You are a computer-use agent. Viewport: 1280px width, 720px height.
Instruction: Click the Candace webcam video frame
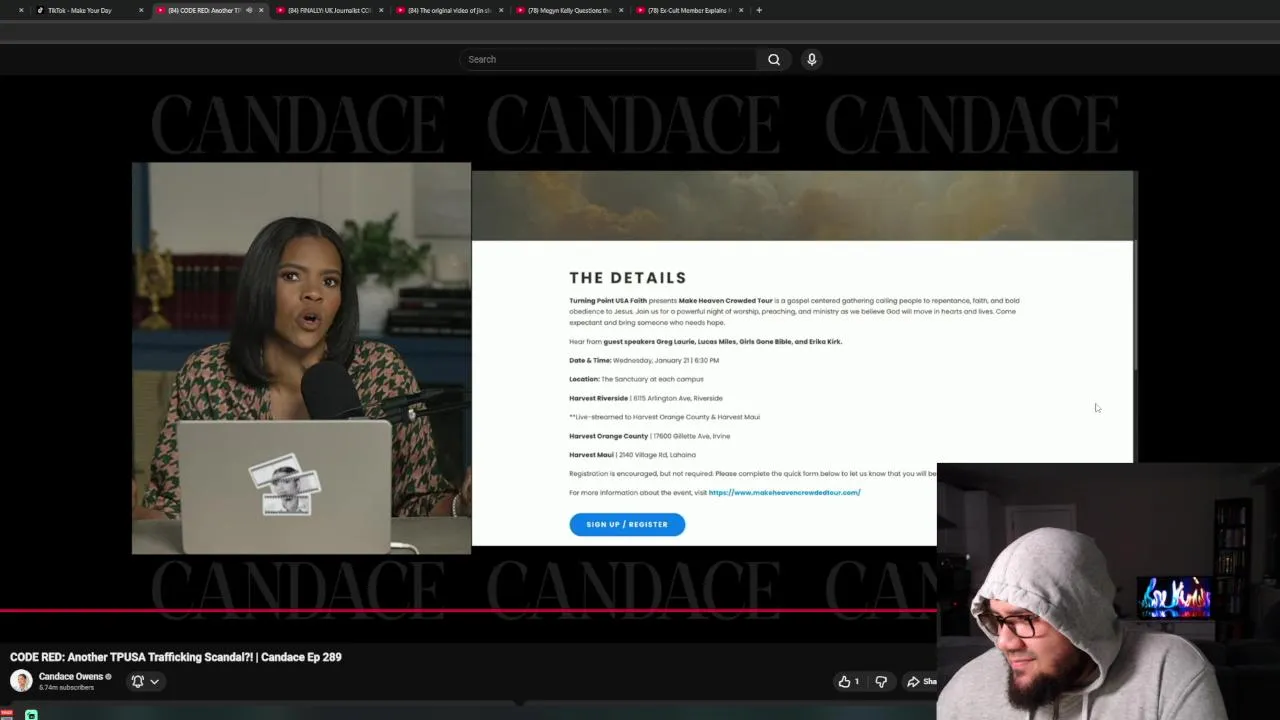301,358
